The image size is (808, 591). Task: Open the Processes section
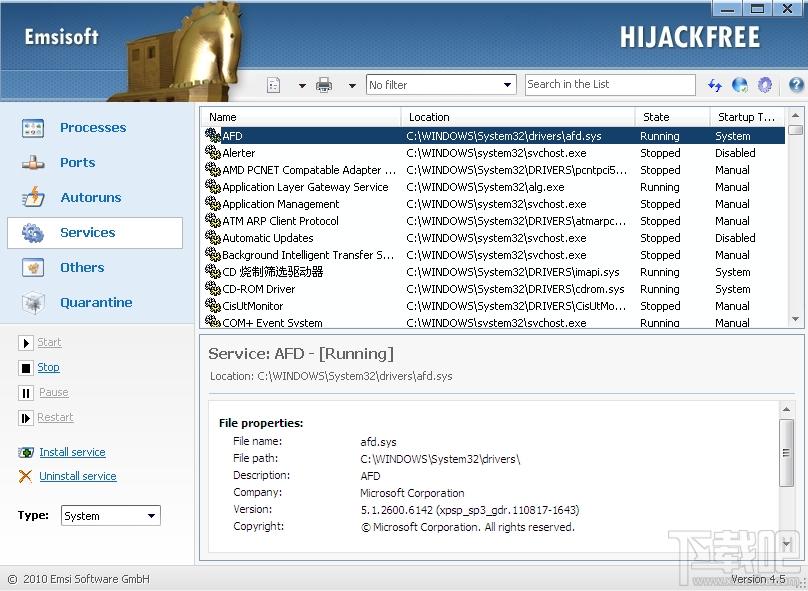tap(93, 127)
